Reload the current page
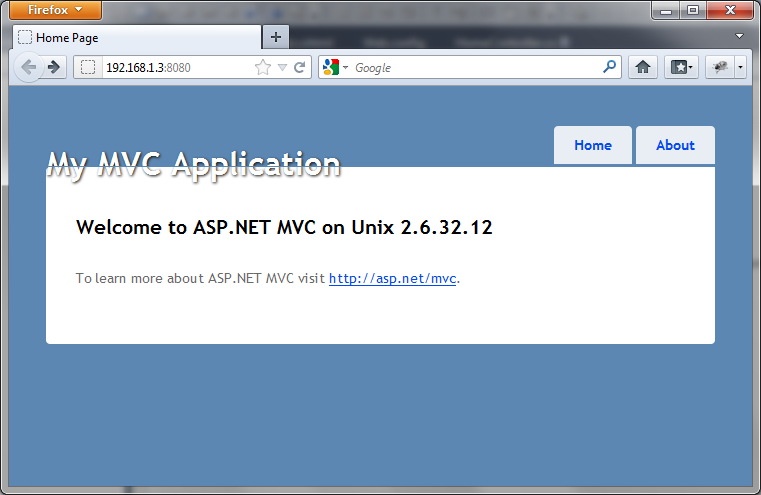The image size is (761, 495). [x=300, y=67]
